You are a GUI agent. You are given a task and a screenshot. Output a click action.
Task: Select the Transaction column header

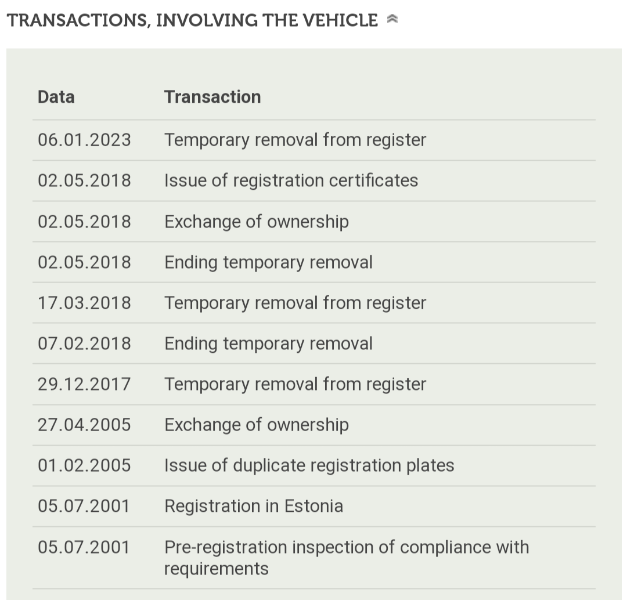pyautogui.click(x=212, y=97)
